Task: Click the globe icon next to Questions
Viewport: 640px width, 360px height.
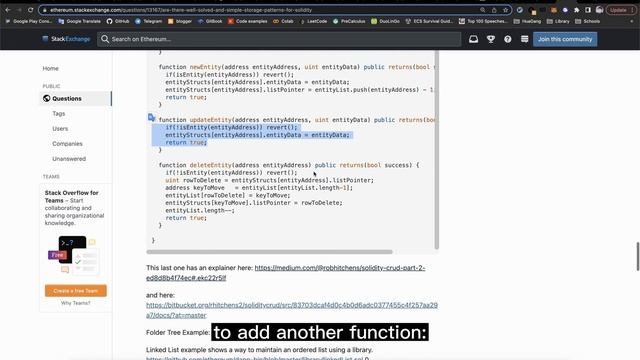Action: click(47, 98)
